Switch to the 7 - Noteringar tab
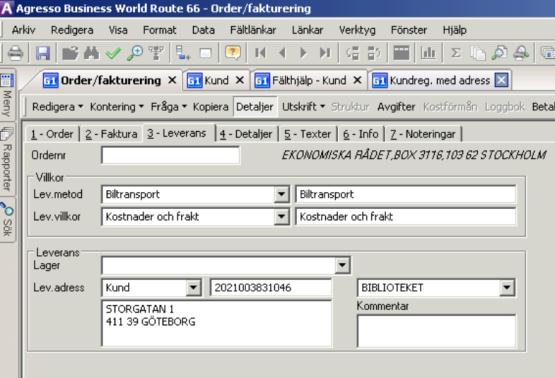 (423, 134)
